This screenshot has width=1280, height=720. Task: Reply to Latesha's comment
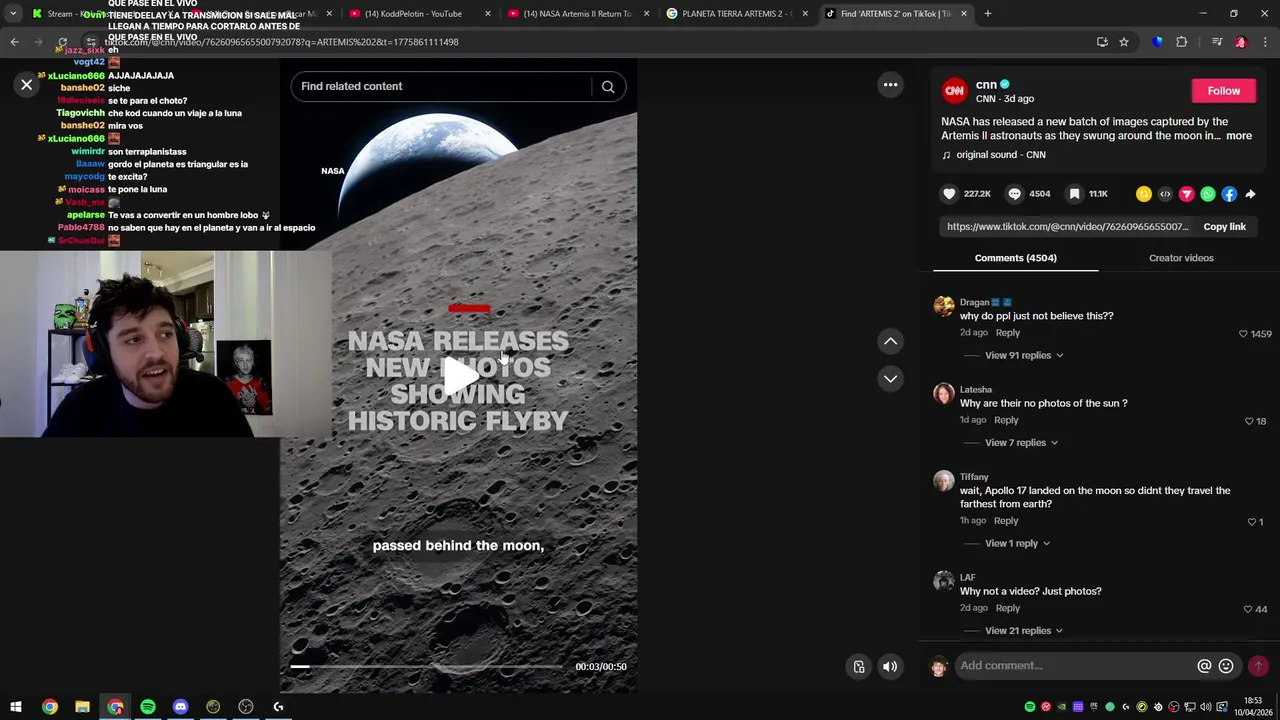1006,420
